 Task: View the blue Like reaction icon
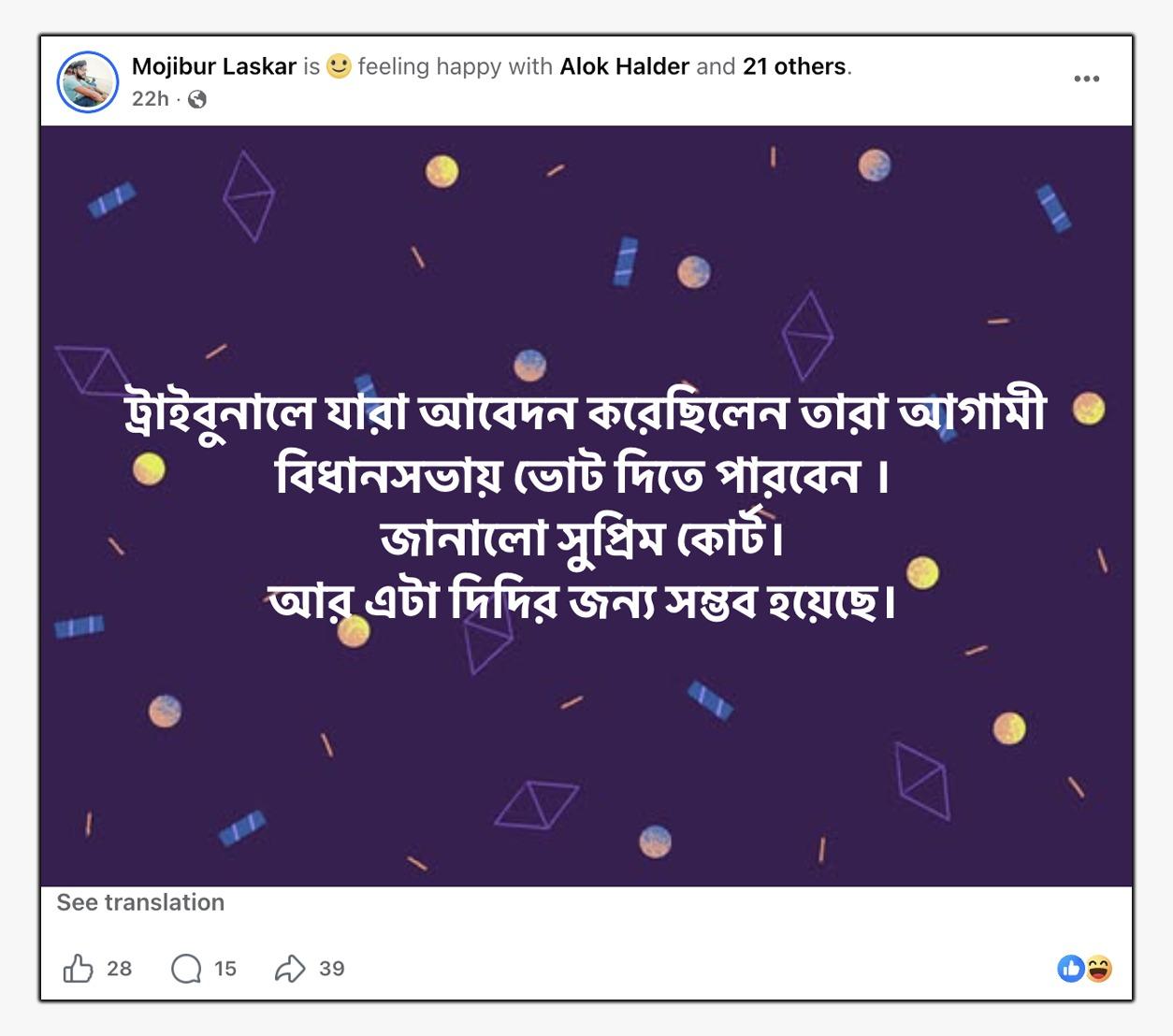click(x=1071, y=969)
